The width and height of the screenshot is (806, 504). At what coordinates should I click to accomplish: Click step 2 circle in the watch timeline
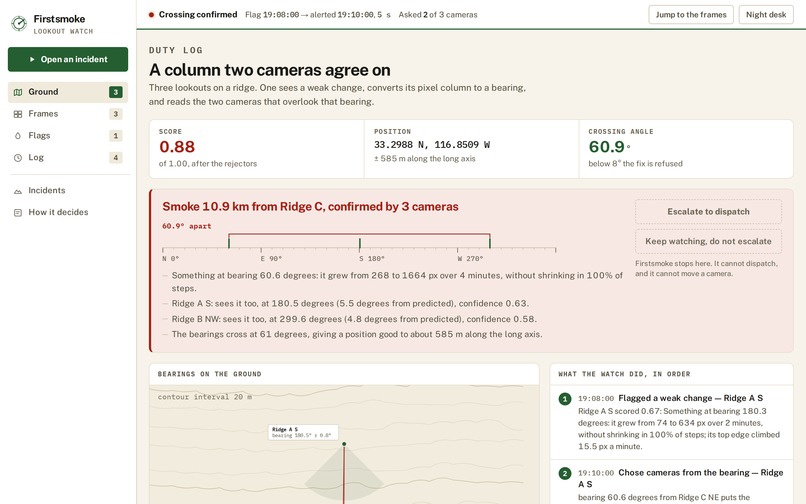pos(565,473)
